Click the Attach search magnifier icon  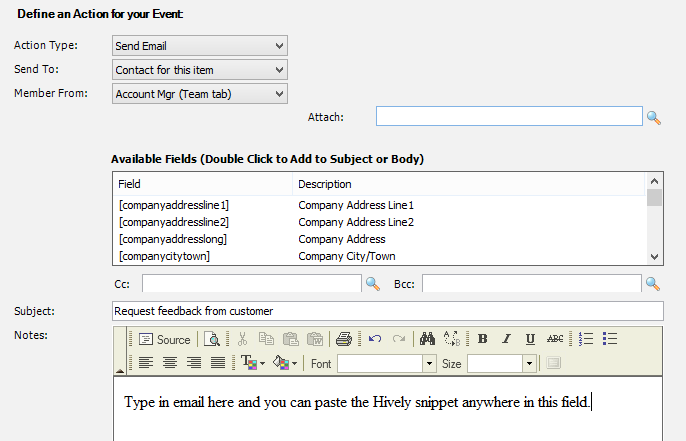click(654, 118)
